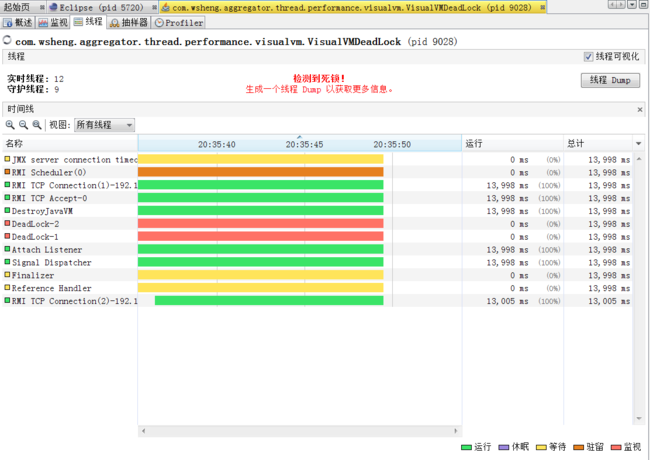The width and height of the screenshot is (650, 460).
Task: Click the vertical scrollbar down arrow
Action: [x=639, y=419]
